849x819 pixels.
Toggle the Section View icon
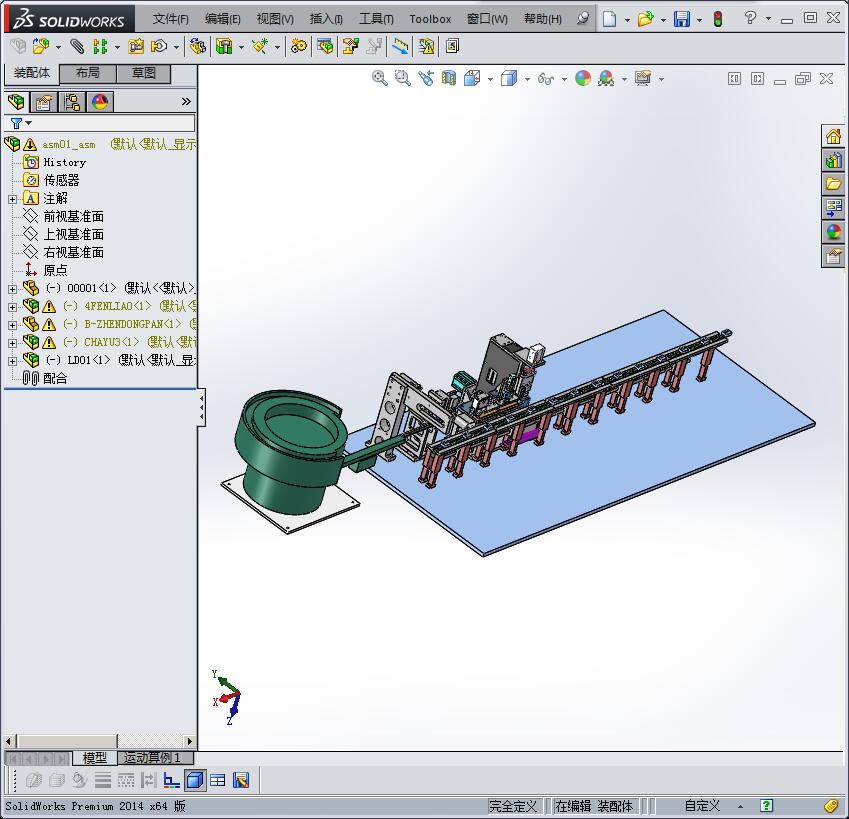tap(449, 78)
